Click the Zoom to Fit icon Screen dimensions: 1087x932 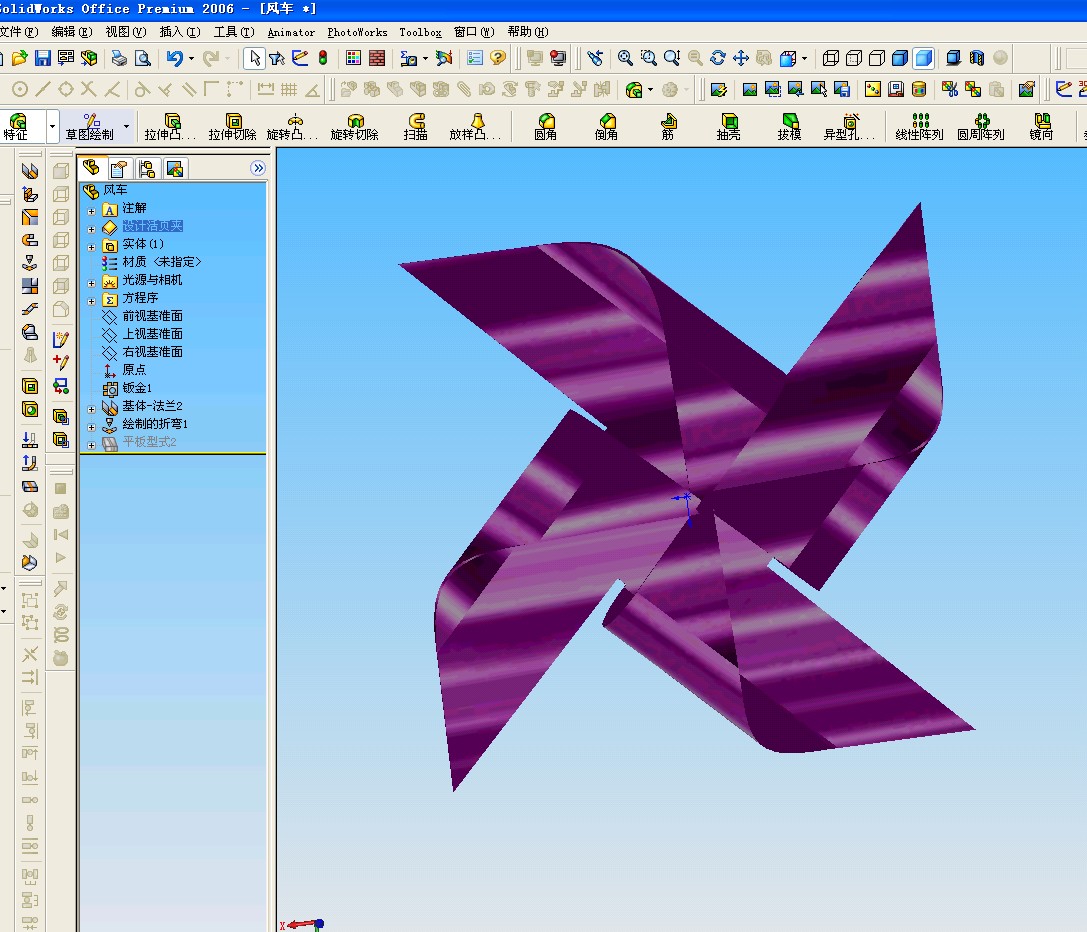coord(625,58)
